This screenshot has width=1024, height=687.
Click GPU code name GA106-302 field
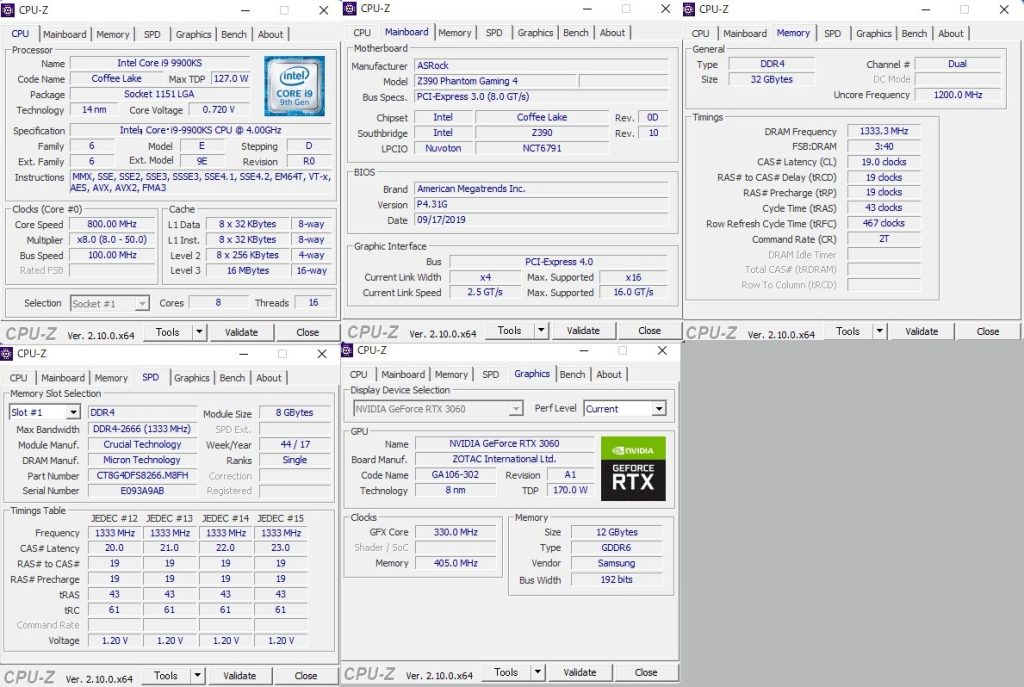[x=455, y=475]
